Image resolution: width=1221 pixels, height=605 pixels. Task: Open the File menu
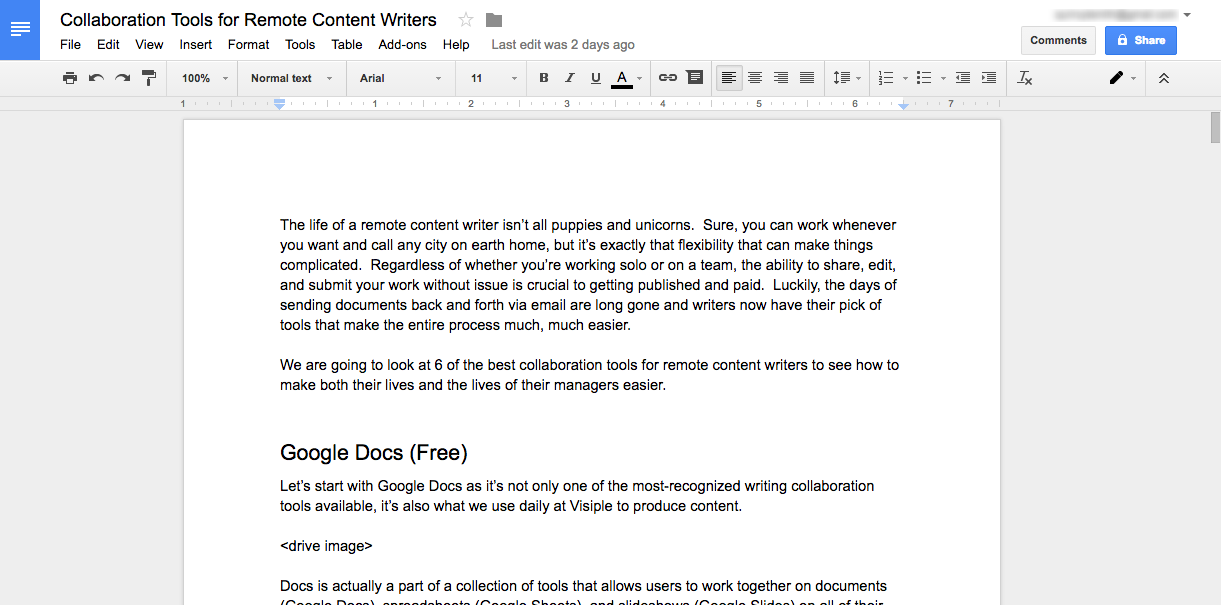pos(71,44)
